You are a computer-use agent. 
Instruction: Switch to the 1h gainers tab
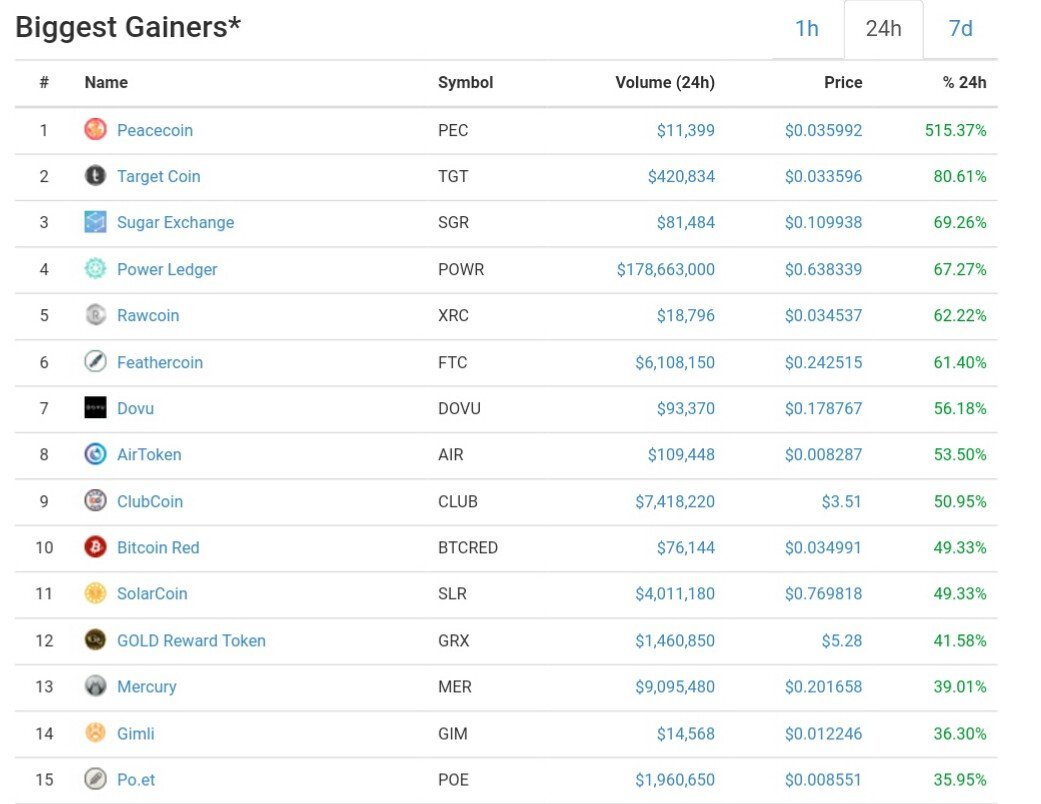click(807, 29)
